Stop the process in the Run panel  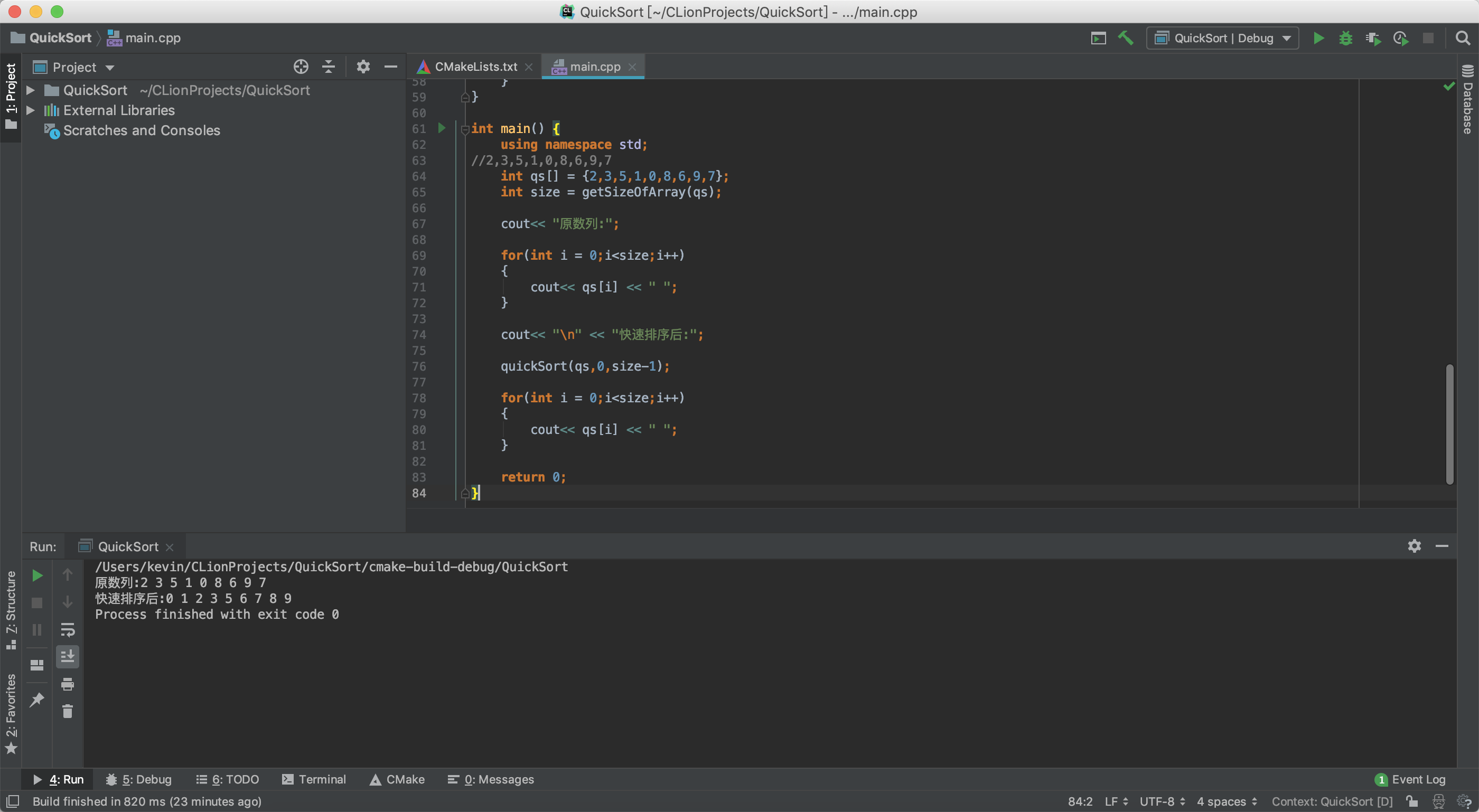coord(37,602)
